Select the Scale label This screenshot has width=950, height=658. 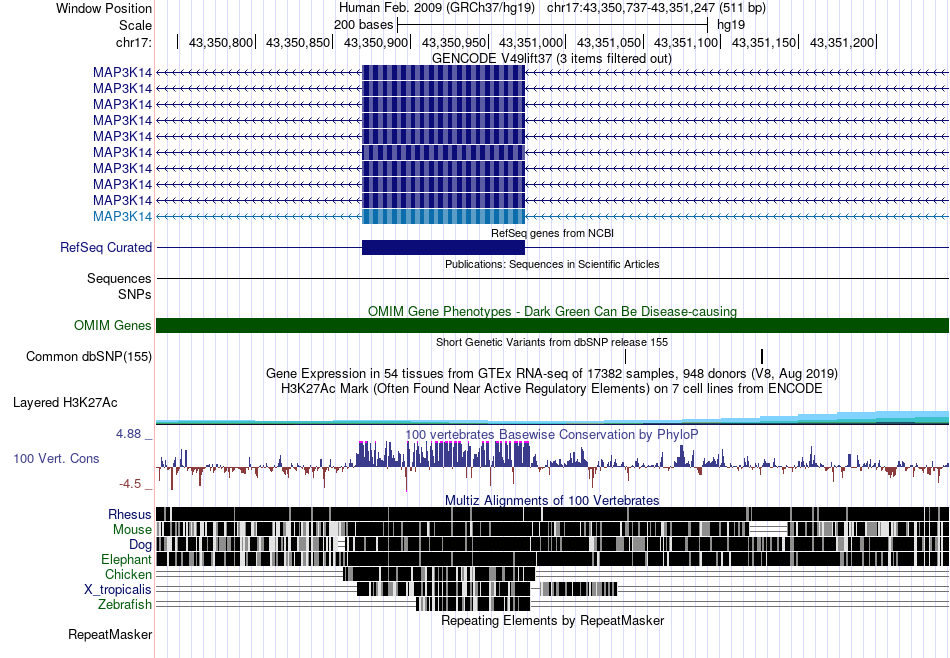tap(135, 25)
